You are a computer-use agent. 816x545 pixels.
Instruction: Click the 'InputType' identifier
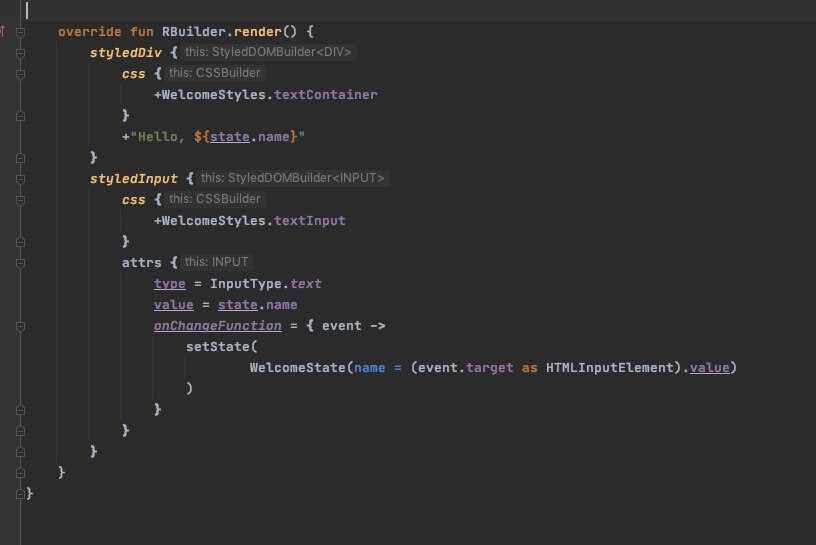246,284
